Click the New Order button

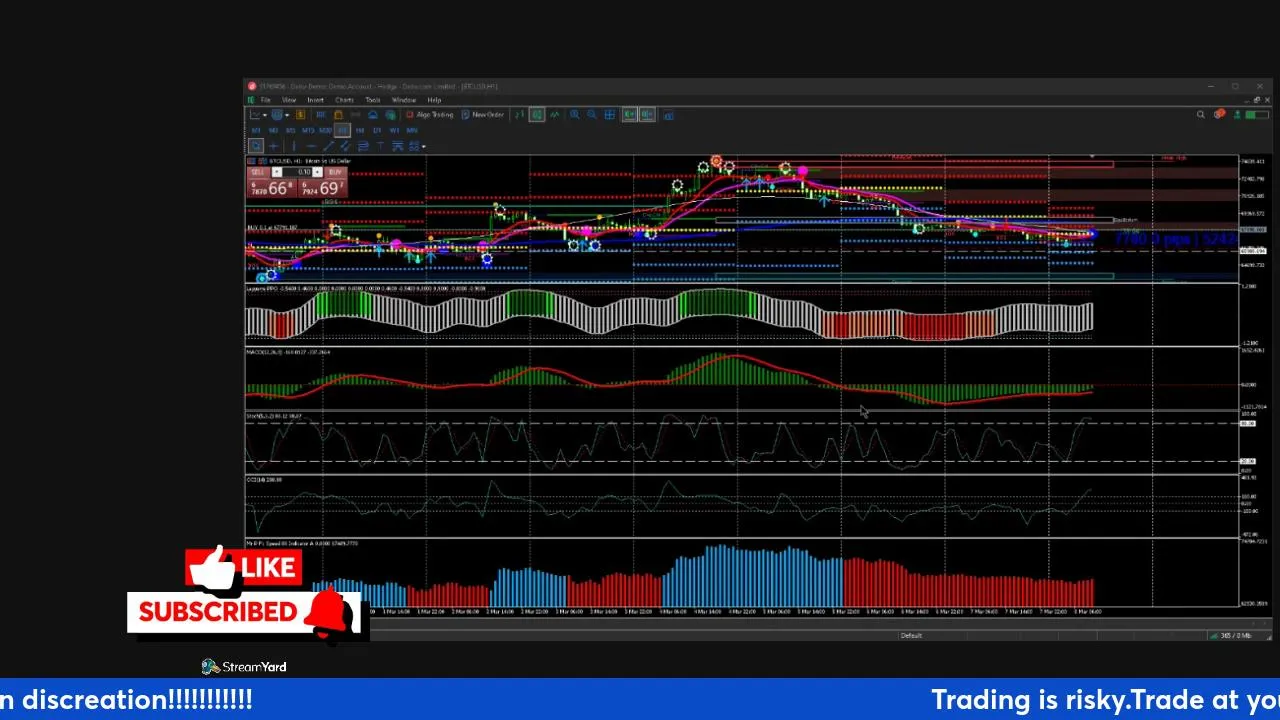tap(483, 115)
